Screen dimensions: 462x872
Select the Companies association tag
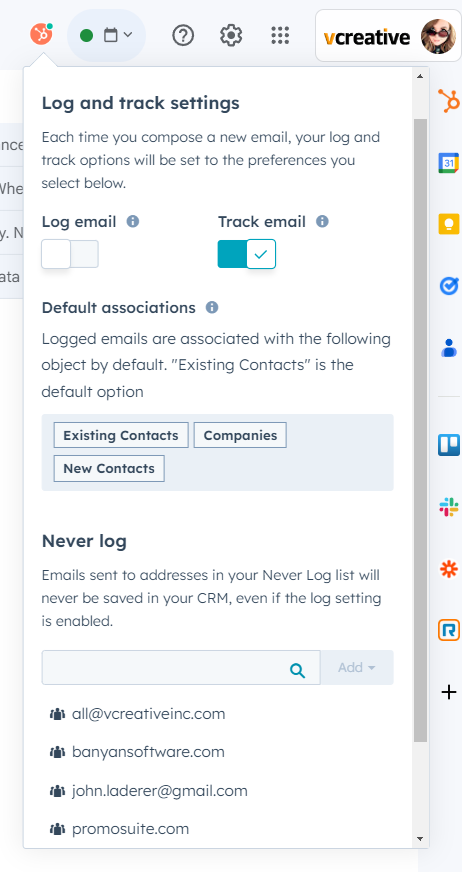[x=240, y=435]
